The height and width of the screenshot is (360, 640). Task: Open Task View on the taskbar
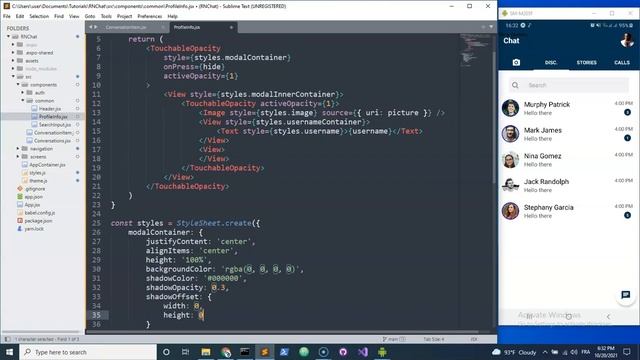click(185, 352)
